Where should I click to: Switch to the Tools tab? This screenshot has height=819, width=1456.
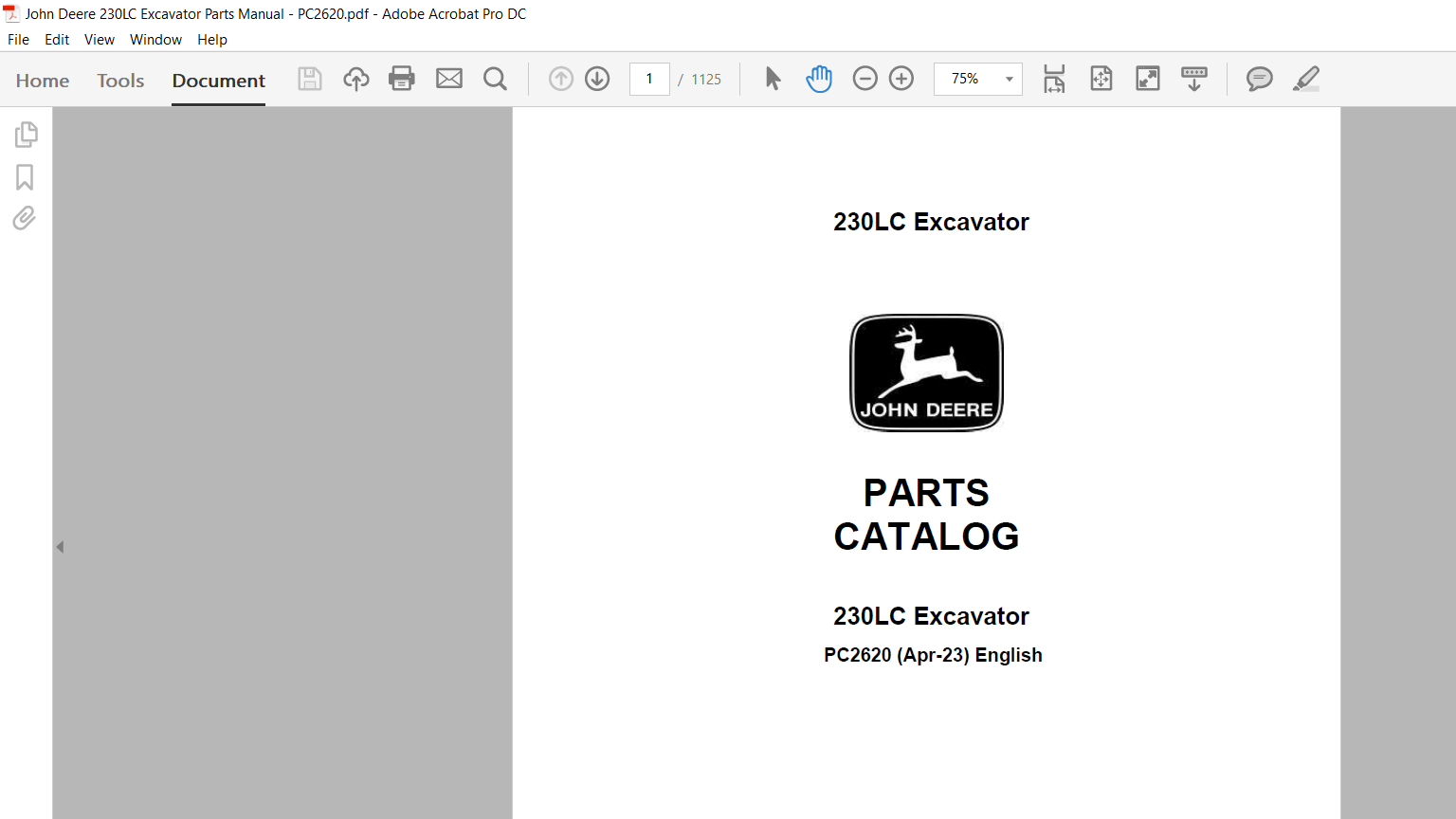pos(120,81)
